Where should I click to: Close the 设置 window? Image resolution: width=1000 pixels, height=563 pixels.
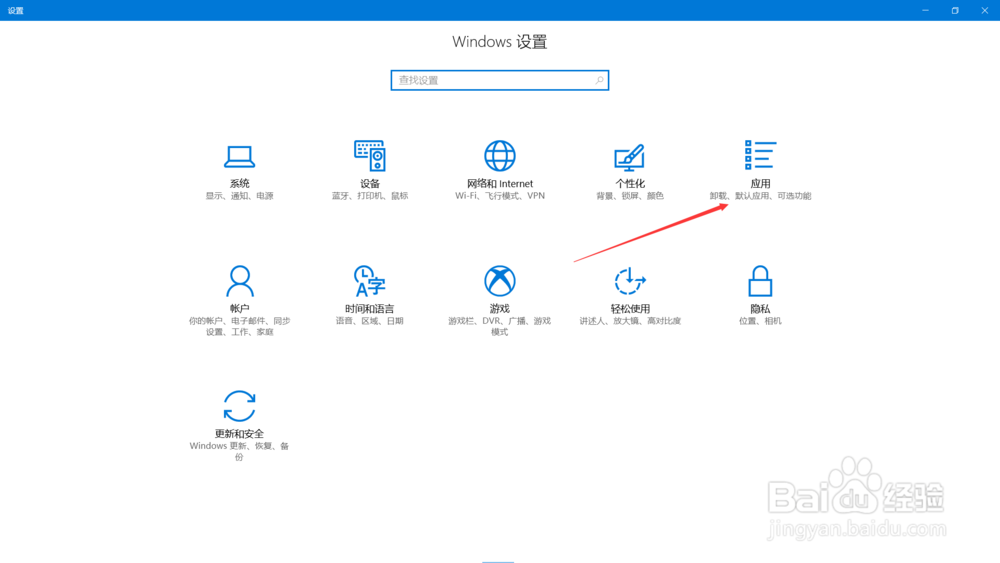pos(985,10)
